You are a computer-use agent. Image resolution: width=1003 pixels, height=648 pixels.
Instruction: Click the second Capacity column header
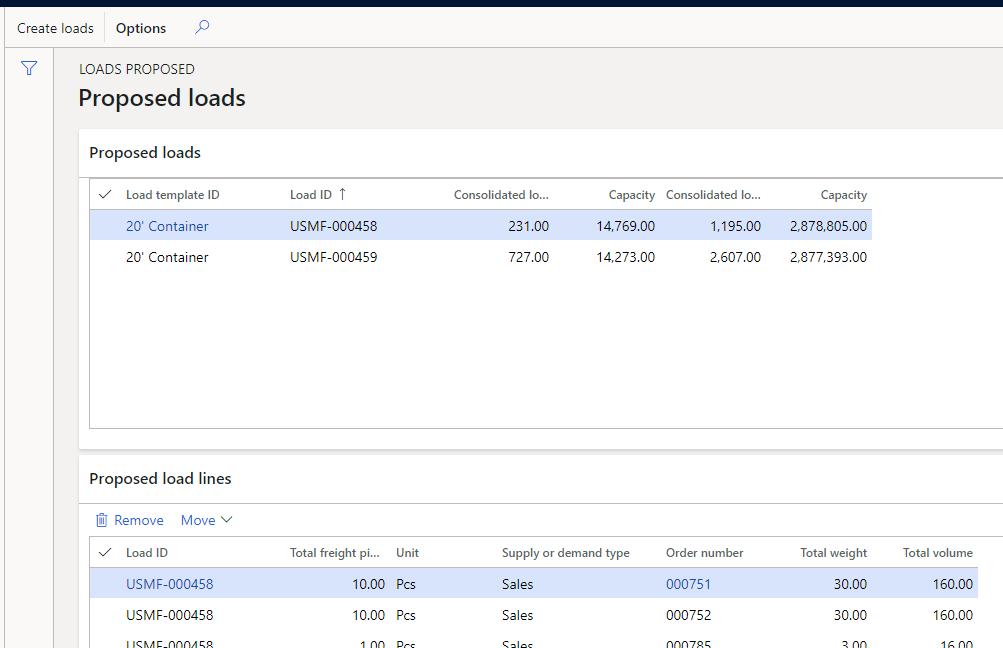pyautogui.click(x=844, y=194)
